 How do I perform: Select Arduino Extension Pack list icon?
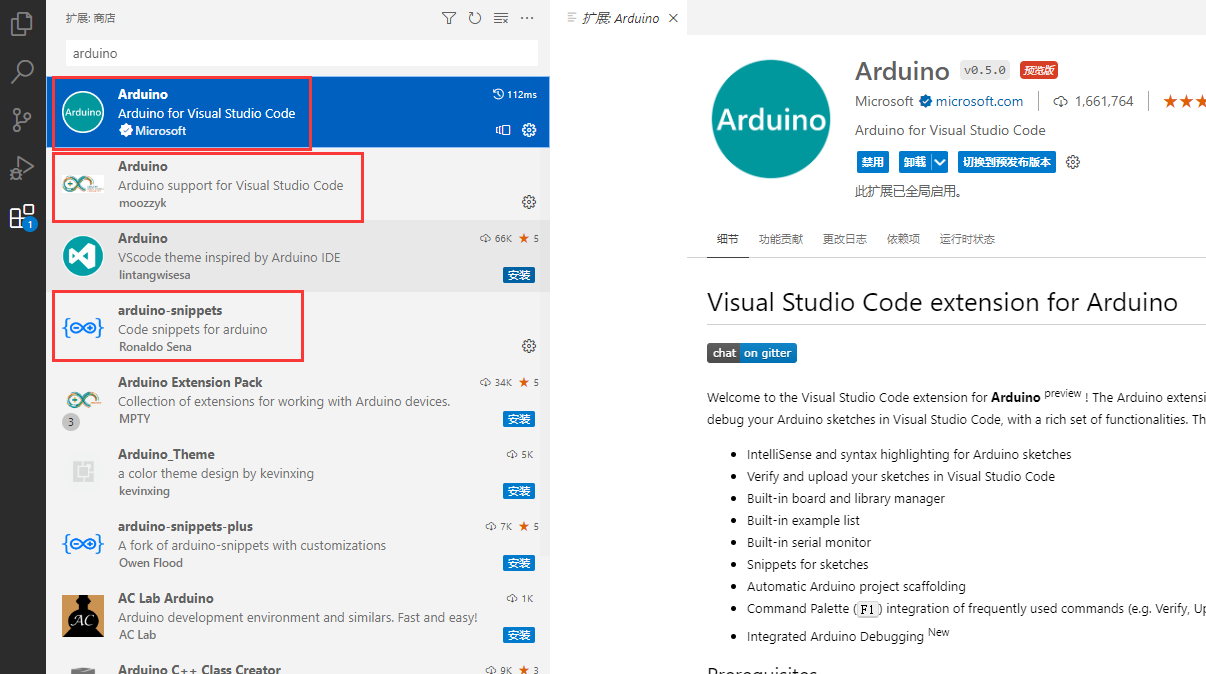tap(83, 400)
